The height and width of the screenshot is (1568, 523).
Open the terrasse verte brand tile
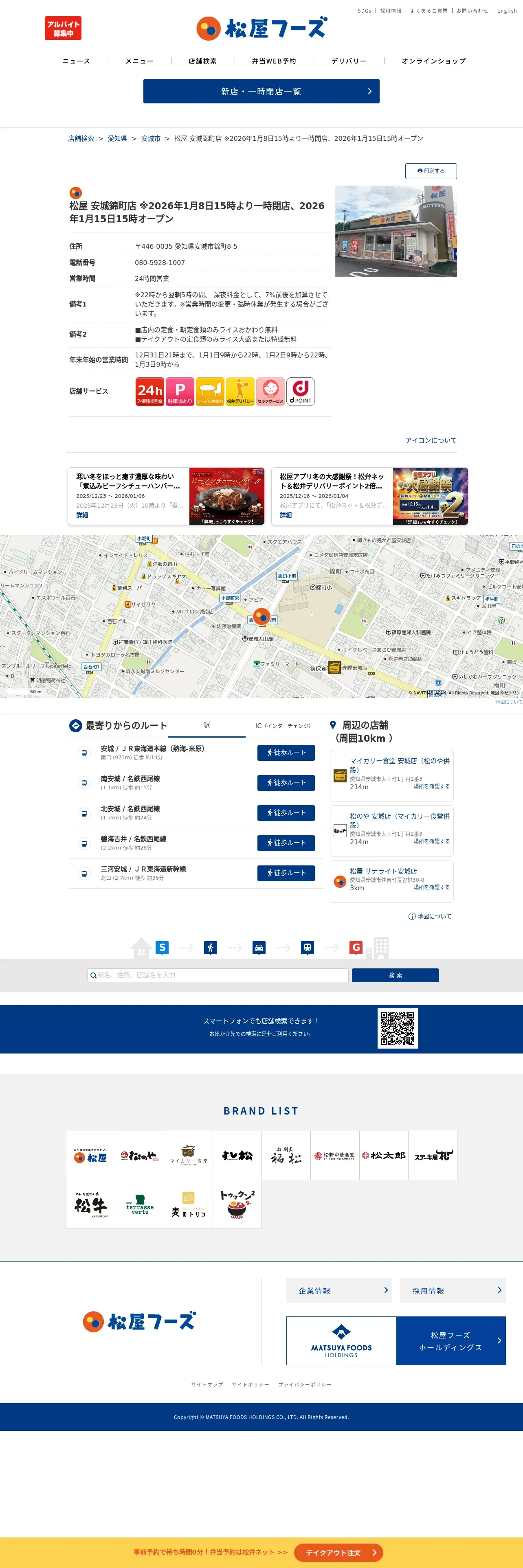pos(139,1204)
